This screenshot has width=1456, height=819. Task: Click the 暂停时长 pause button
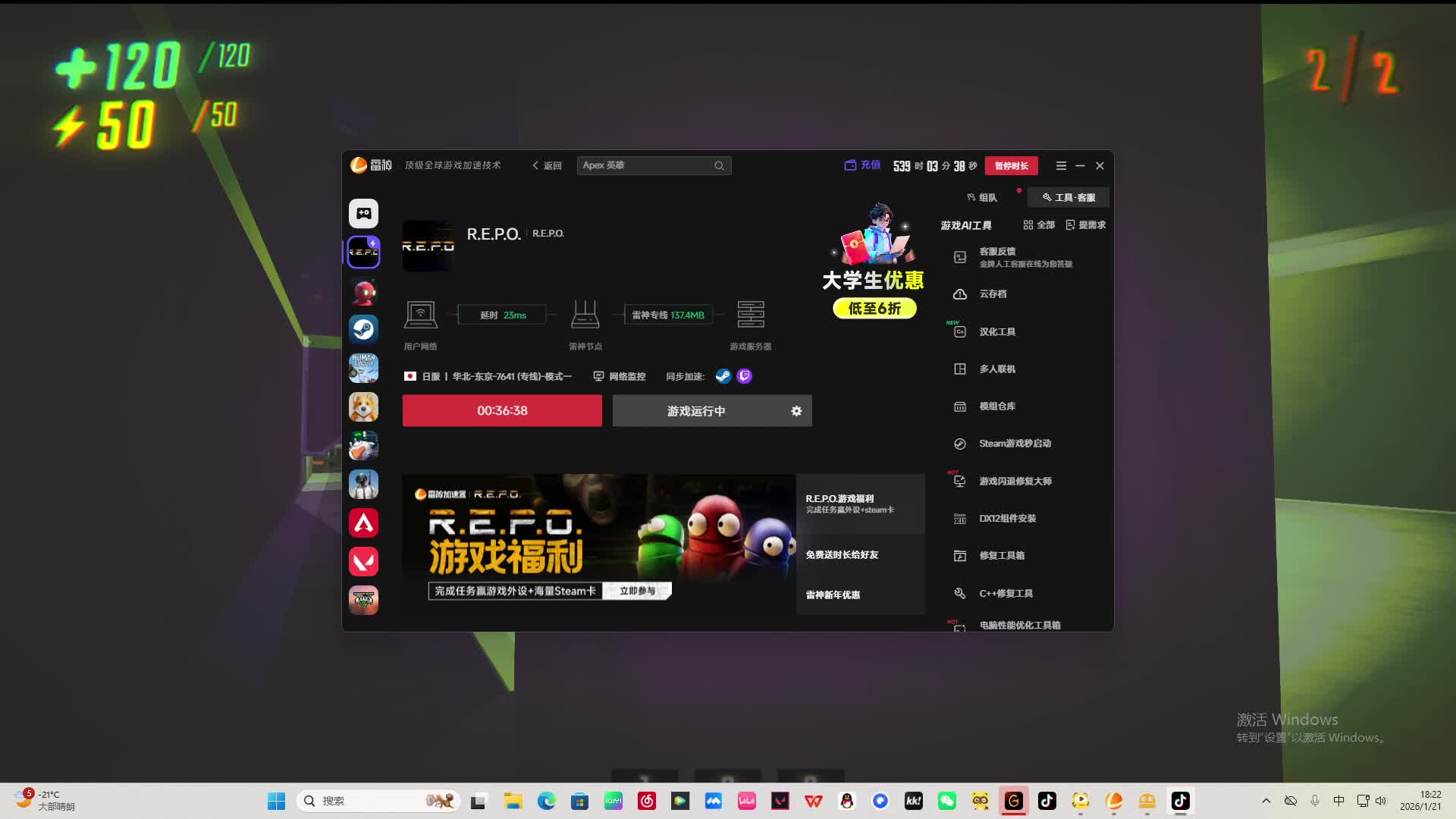tap(1011, 166)
